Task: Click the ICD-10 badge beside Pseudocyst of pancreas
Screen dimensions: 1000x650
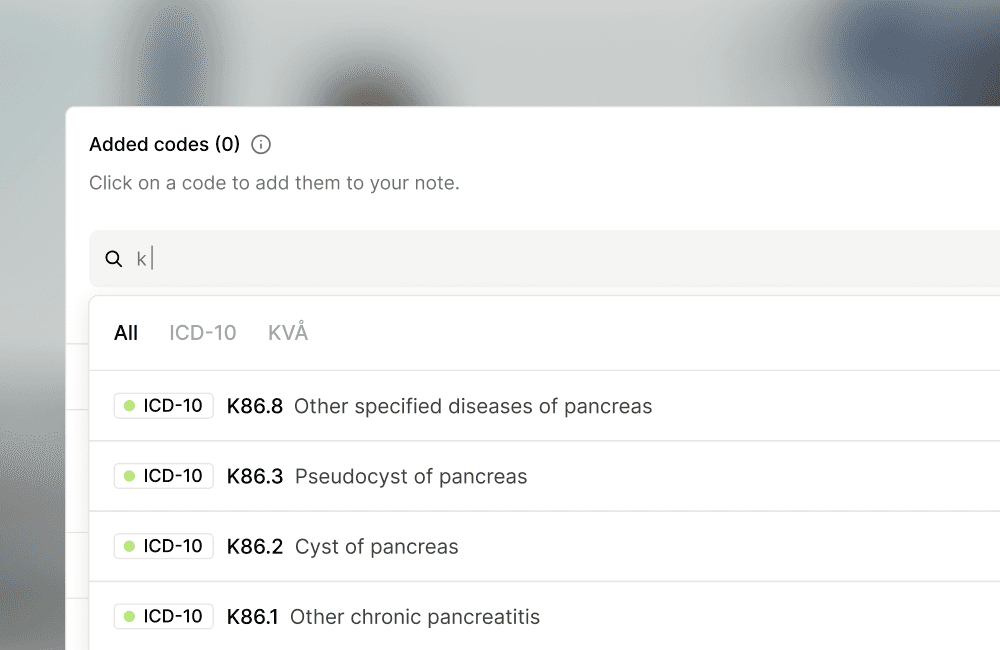Action: (164, 476)
